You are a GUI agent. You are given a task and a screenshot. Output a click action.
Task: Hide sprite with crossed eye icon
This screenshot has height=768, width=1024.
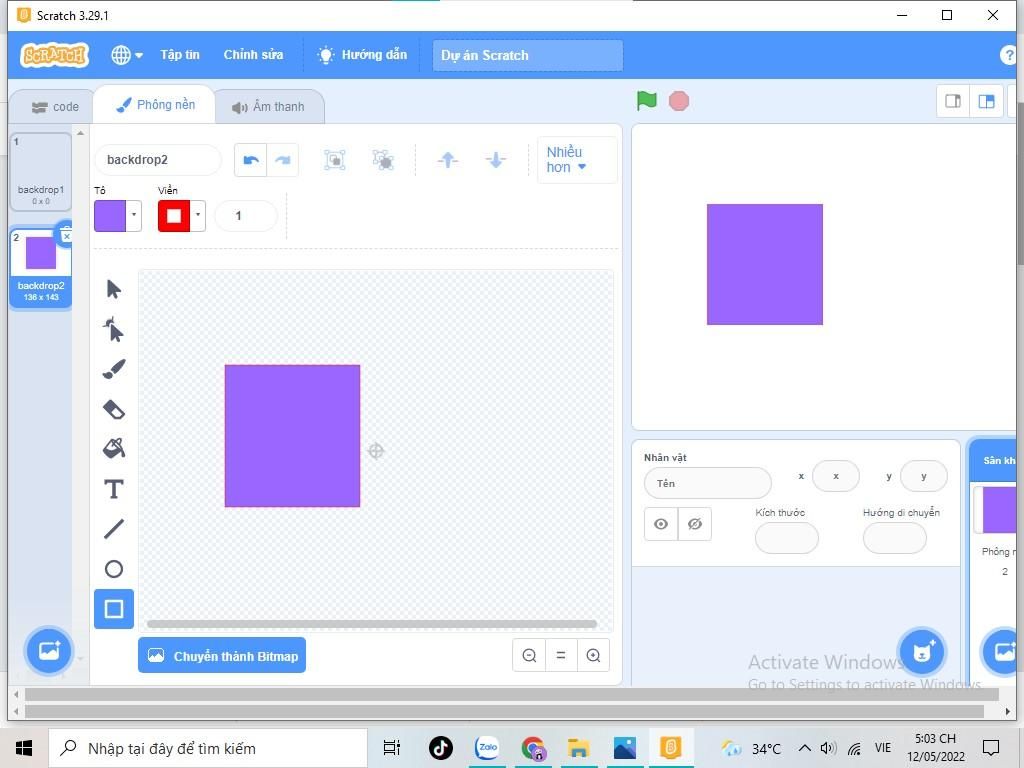coord(695,524)
